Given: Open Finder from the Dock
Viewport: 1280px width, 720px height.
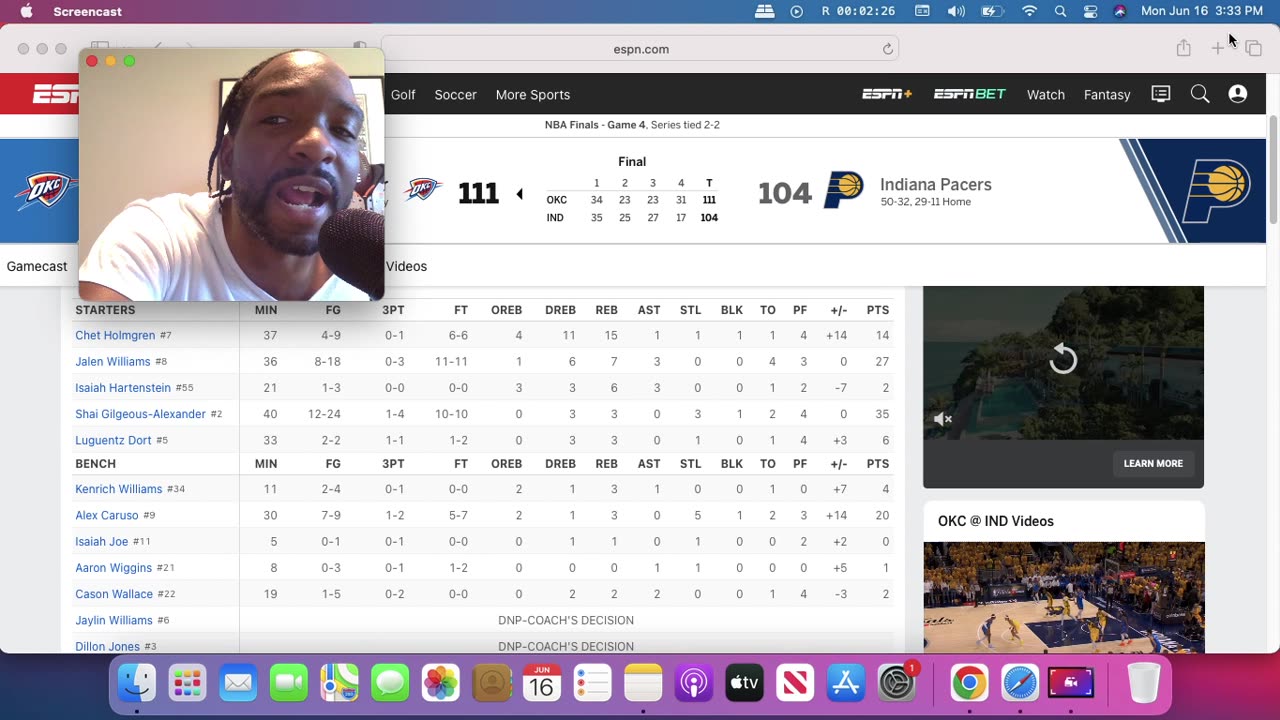Looking at the screenshot, I should point(137,683).
